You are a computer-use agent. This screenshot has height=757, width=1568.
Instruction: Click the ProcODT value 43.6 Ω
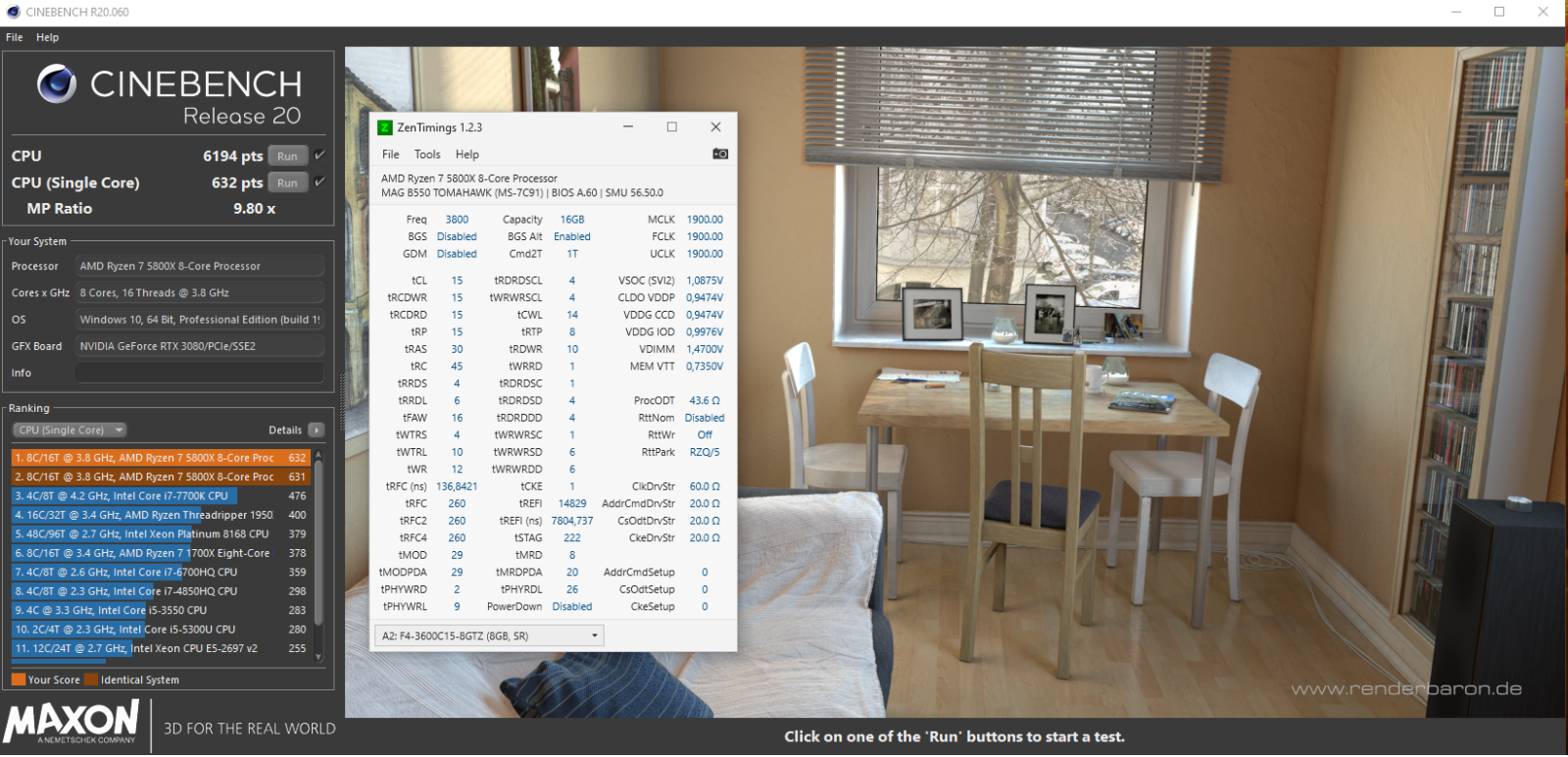[705, 401]
